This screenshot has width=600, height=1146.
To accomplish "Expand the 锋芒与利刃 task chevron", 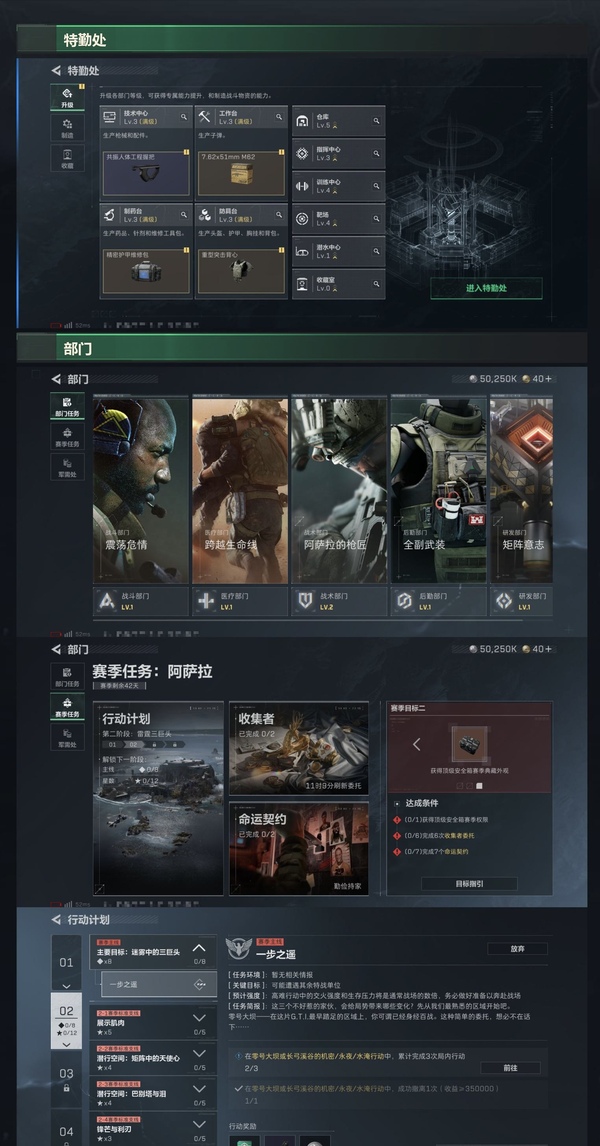I will pyautogui.click(x=199, y=1123).
